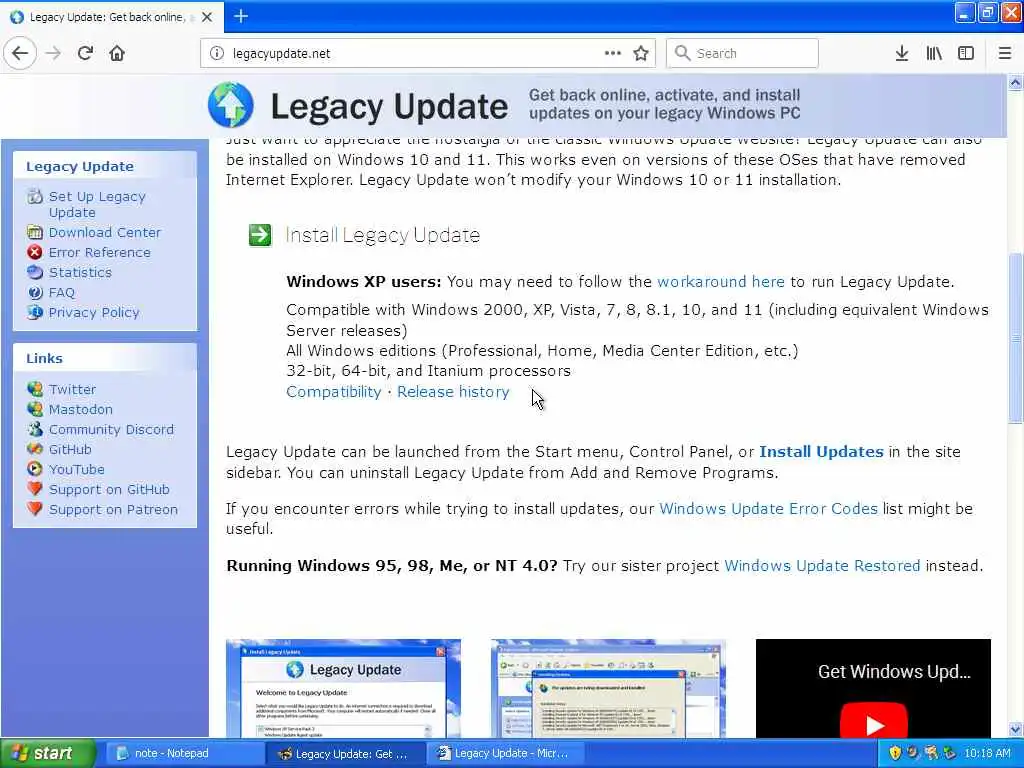Open the Community Discord link
The width and height of the screenshot is (1024, 768).
(111, 429)
